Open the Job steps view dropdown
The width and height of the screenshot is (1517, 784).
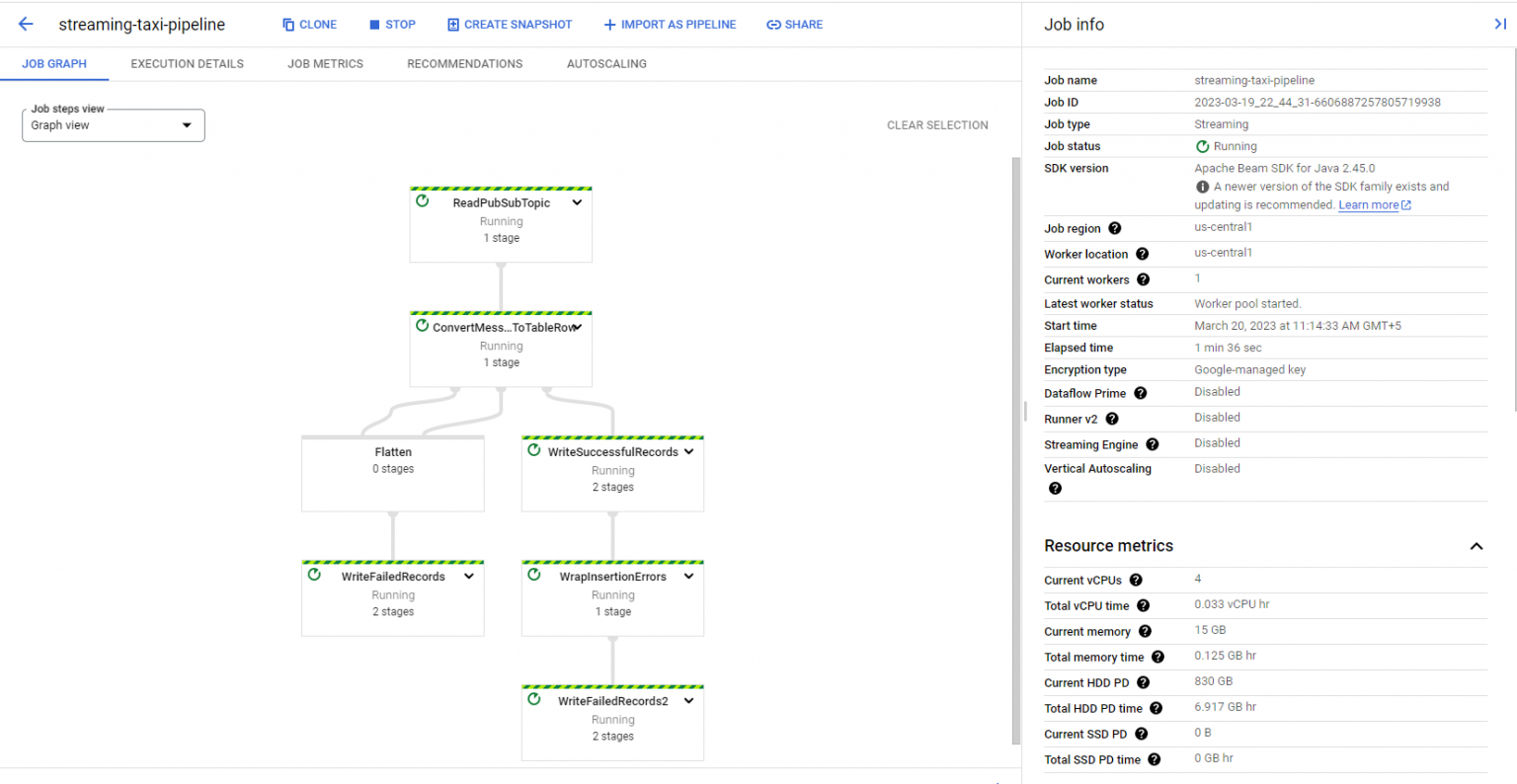point(114,125)
